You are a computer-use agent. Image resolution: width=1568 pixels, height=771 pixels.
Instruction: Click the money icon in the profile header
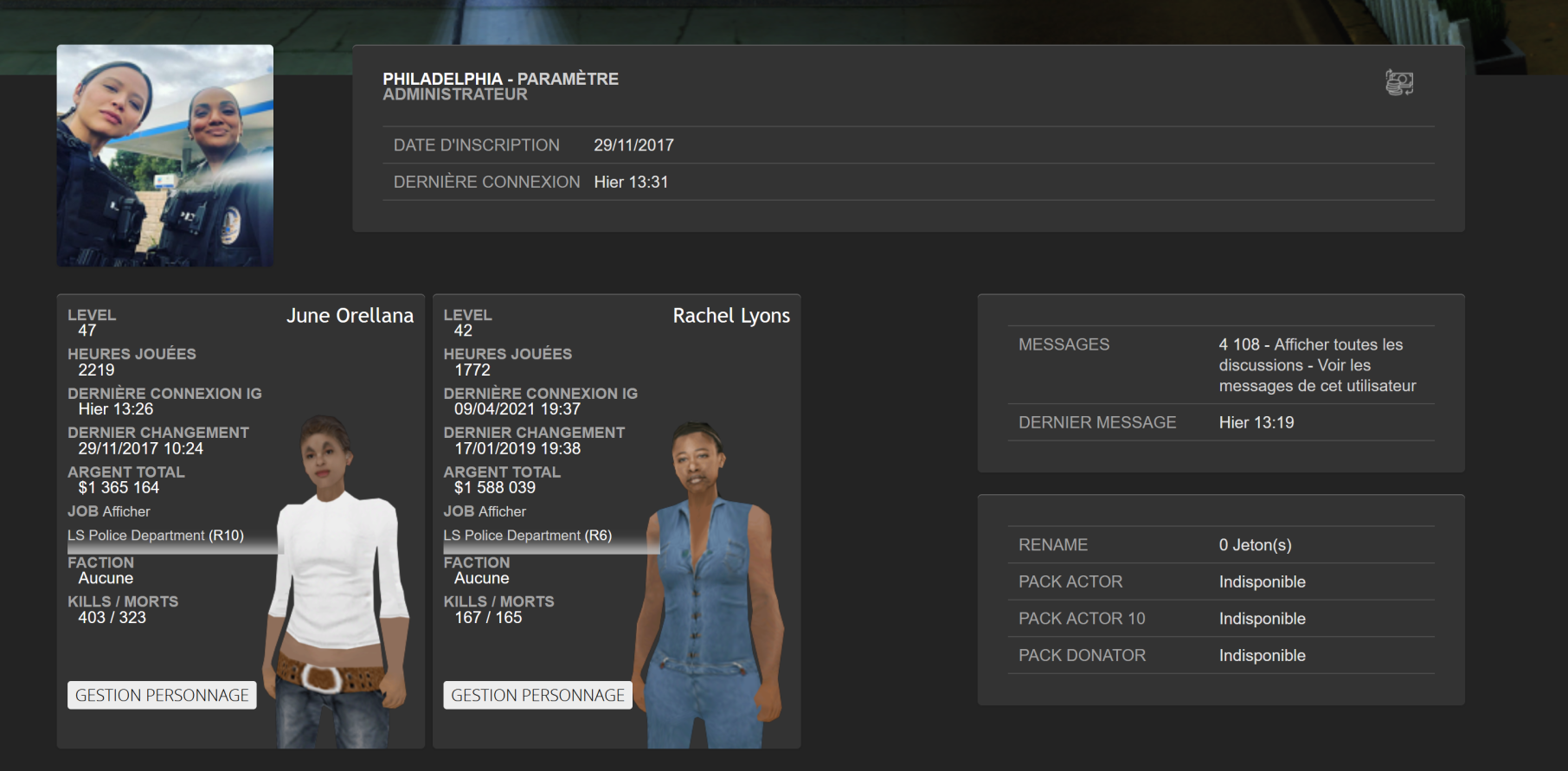(1399, 83)
